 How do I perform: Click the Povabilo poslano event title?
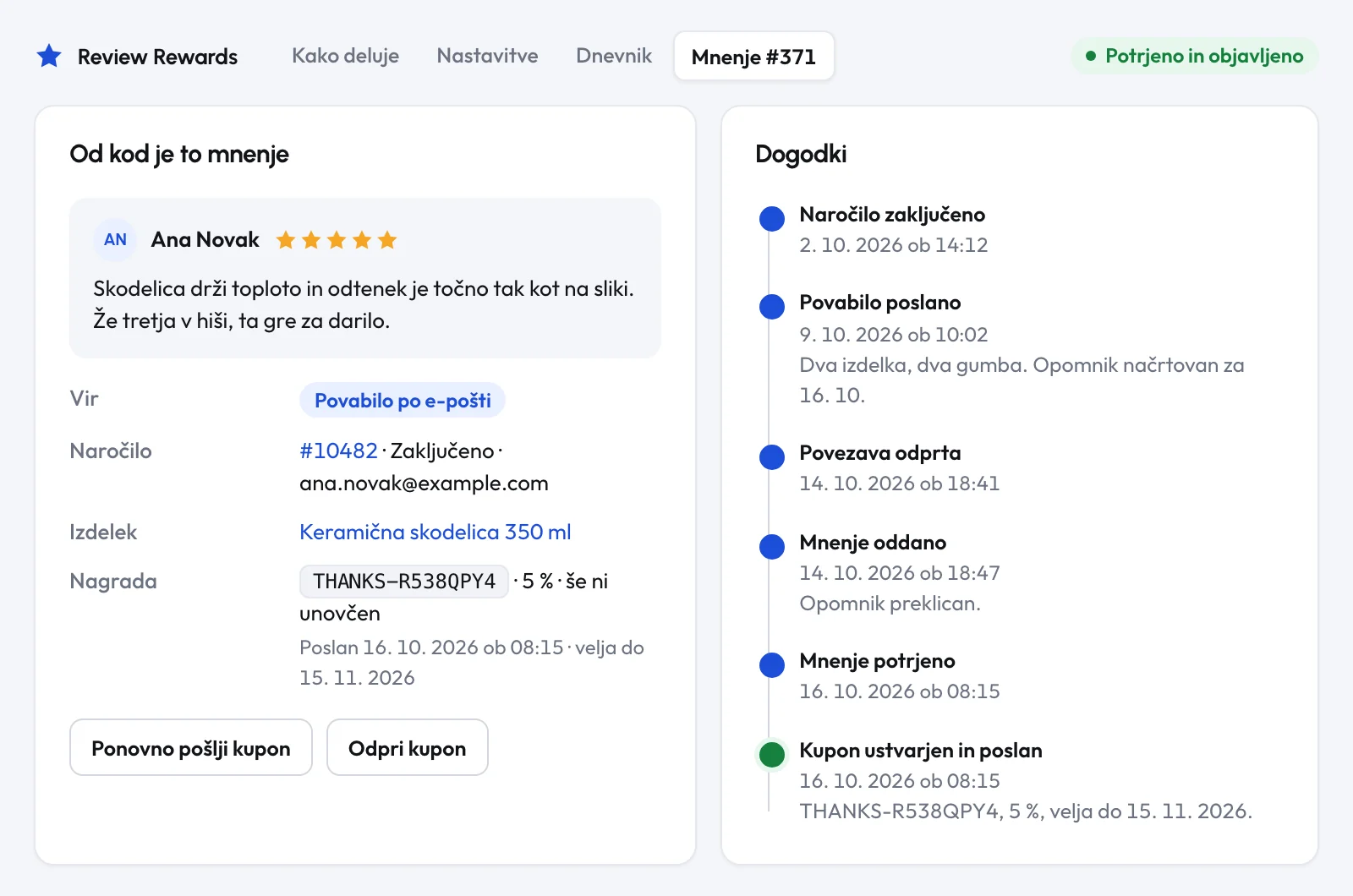point(880,303)
